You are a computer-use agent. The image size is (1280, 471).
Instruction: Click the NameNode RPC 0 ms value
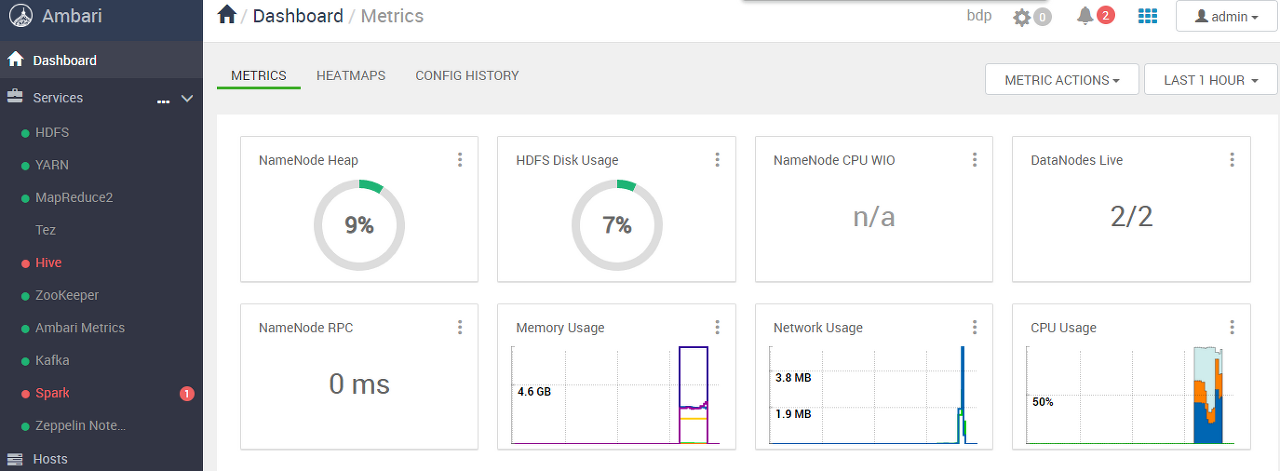[x=359, y=384]
